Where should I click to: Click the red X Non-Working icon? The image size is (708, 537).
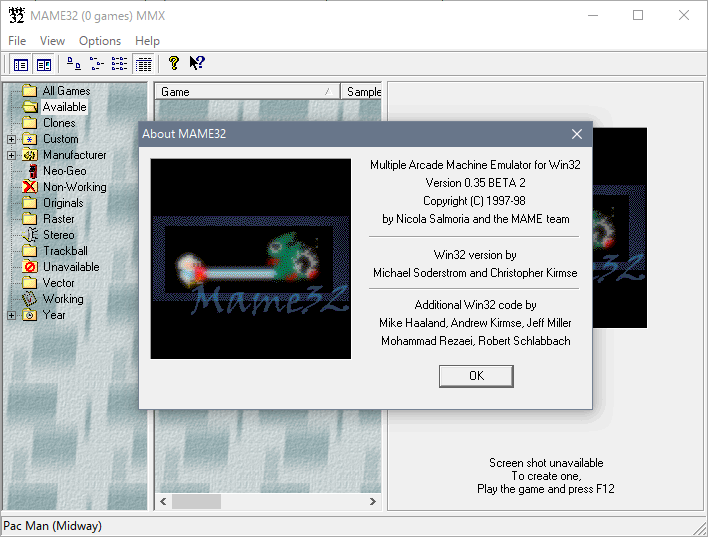tap(30, 187)
